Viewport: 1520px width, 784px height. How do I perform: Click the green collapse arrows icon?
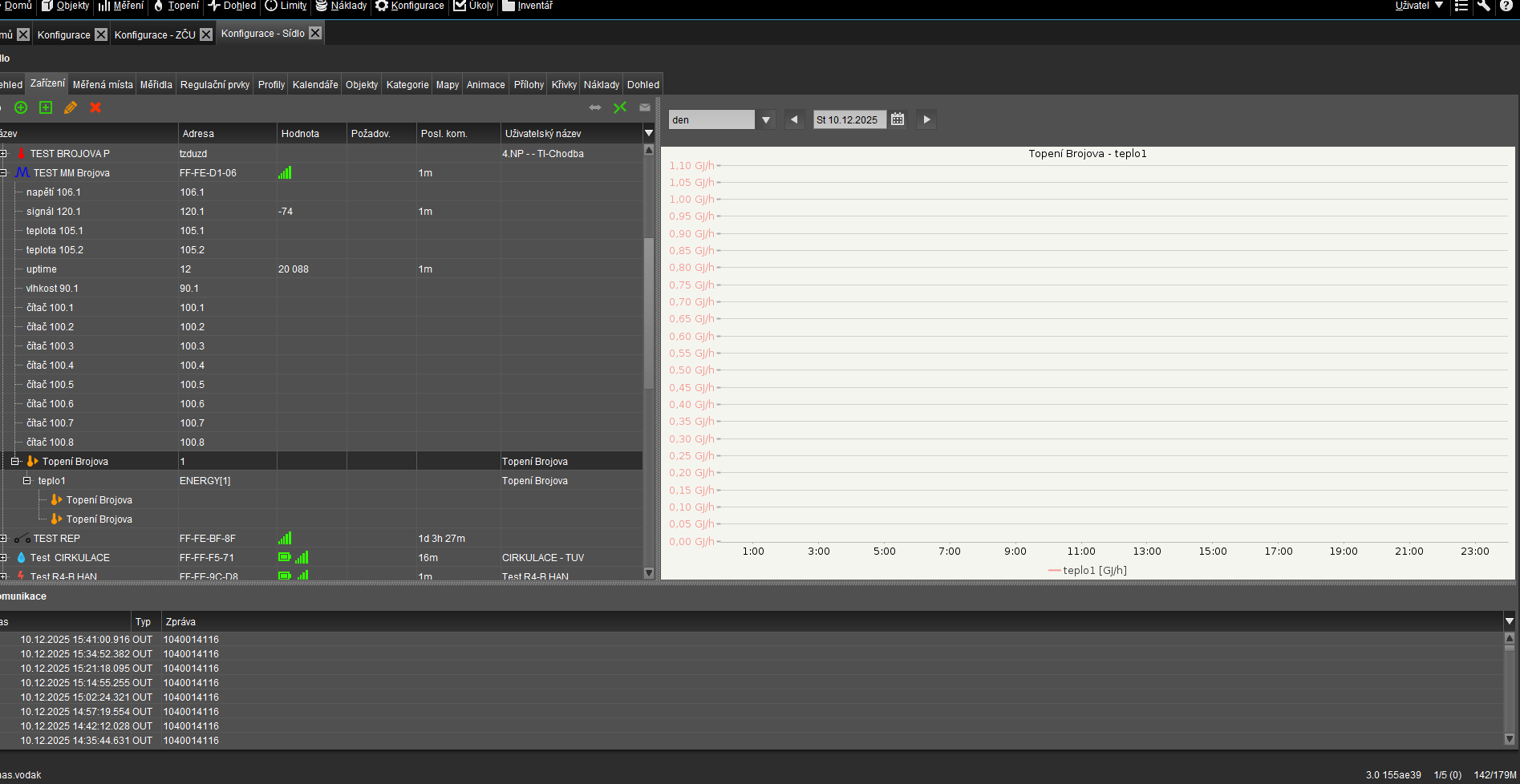click(x=620, y=107)
